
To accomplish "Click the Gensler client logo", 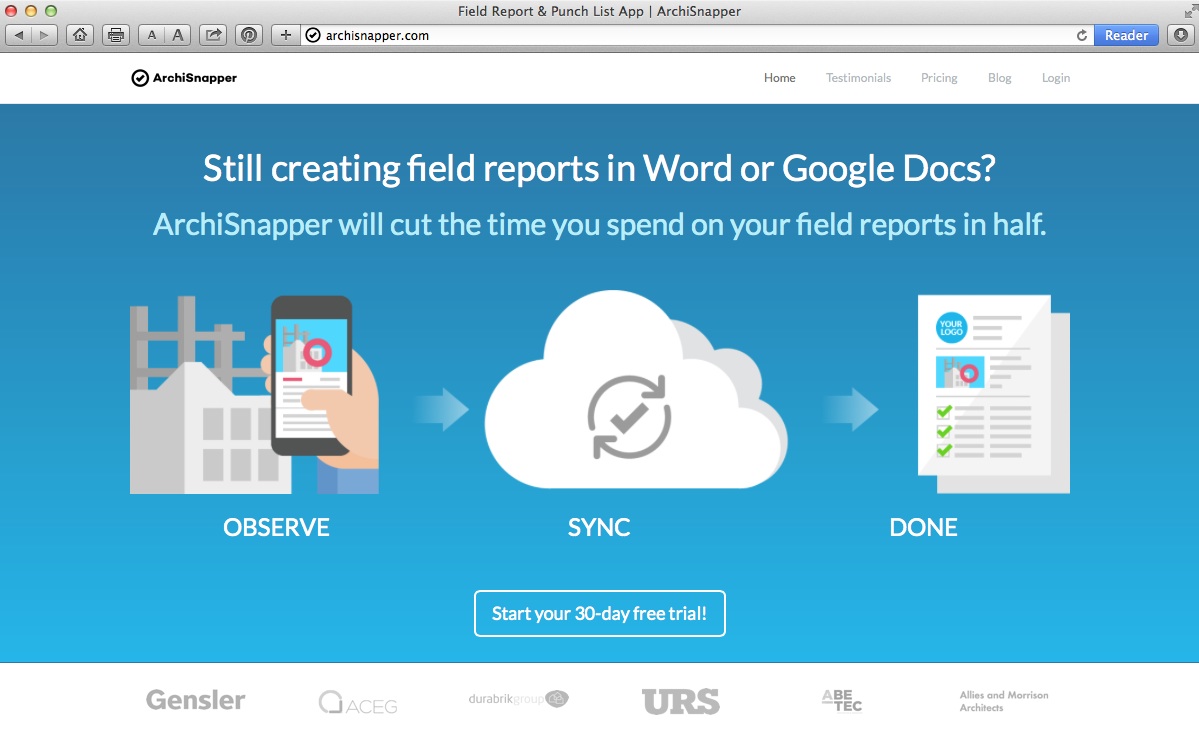I will tap(196, 700).
